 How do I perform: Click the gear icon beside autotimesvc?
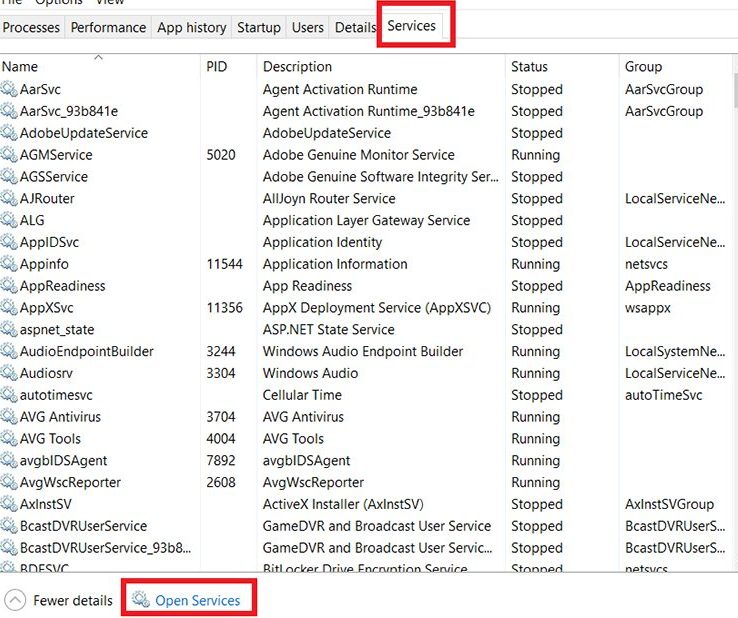[9, 395]
